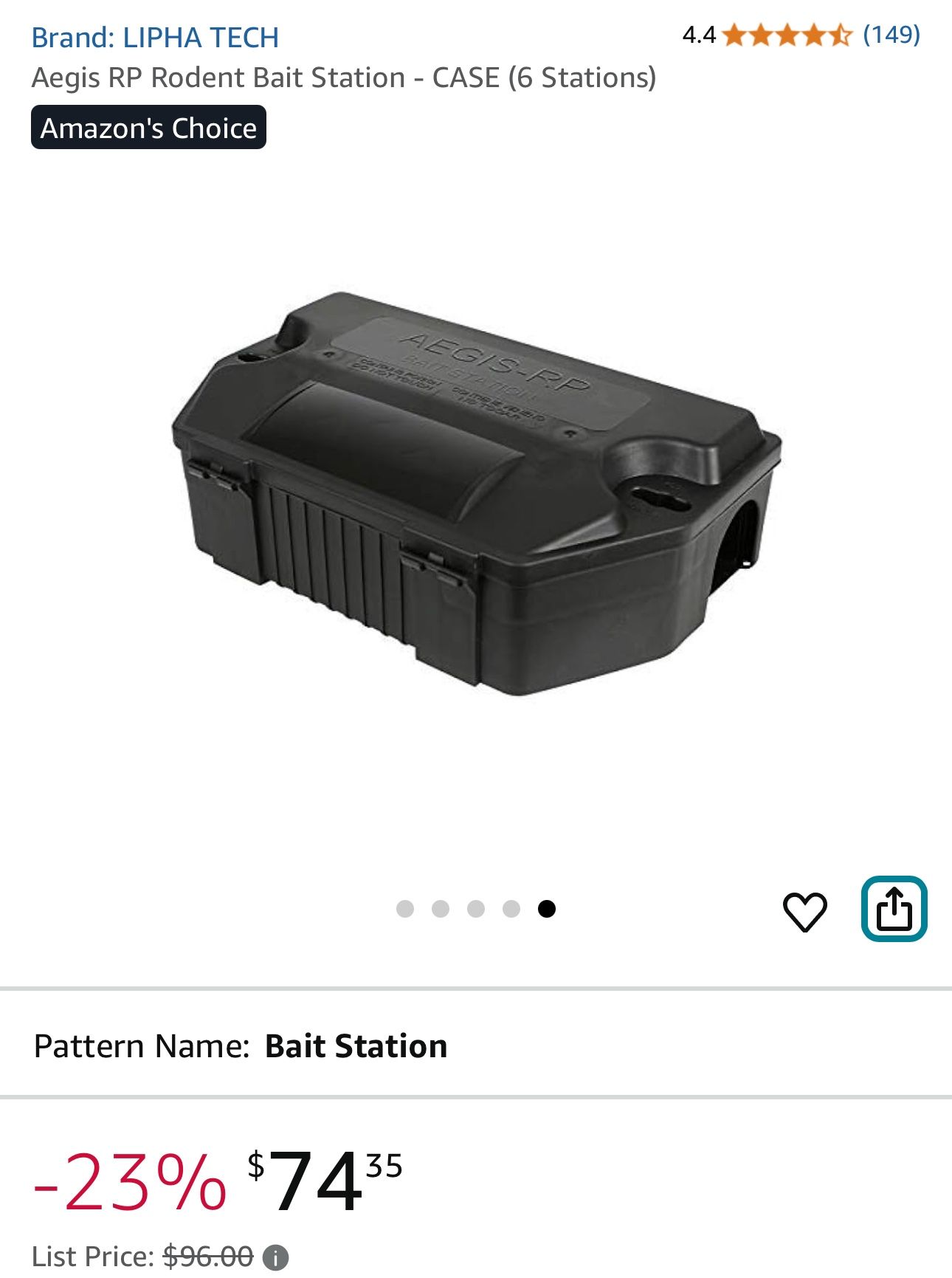Image resolution: width=952 pixels, height=1278 pixels.
Task: Select the second image carousel dot
Action: tap(441, 909)
